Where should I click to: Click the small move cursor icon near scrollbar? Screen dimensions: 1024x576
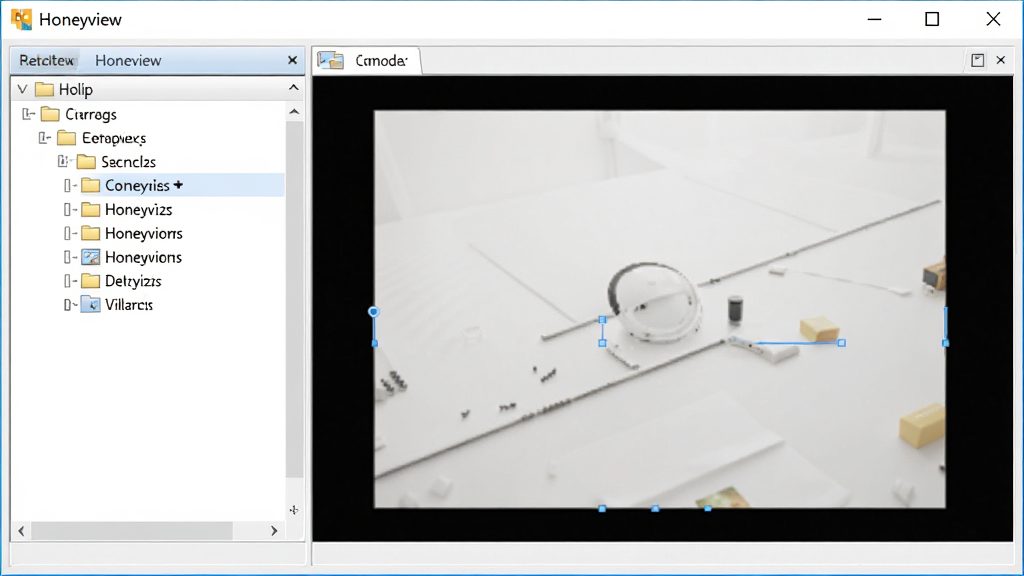294,510
